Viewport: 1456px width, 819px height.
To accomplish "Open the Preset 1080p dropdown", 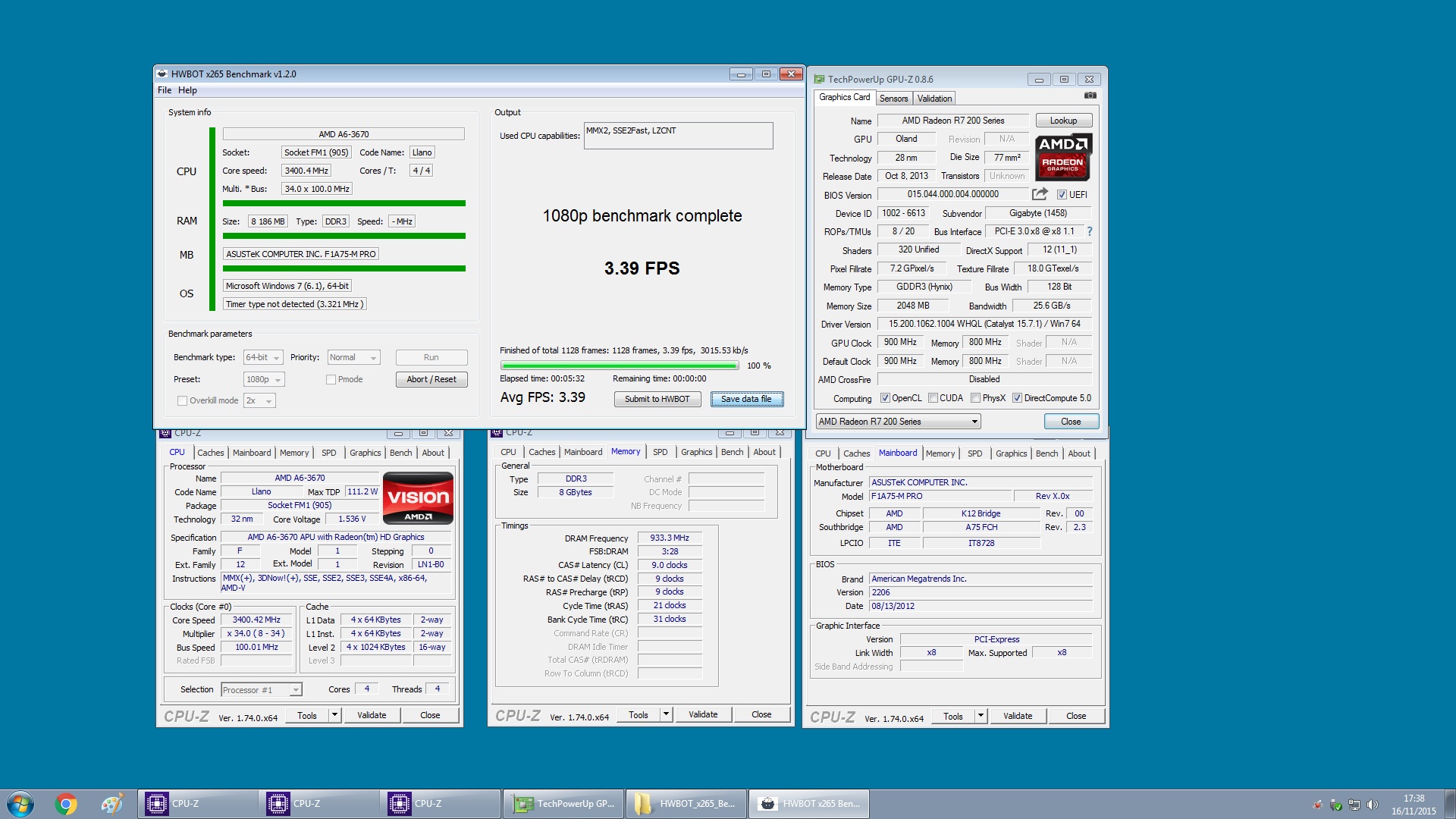I will 264,379.
